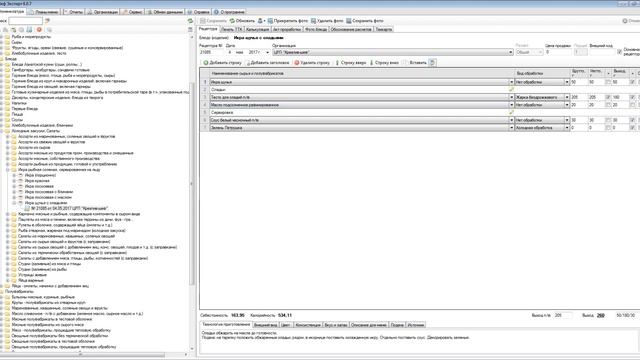The height and width of the screenshot is (360, 640).
Task: Click the pencil icon on the Оладьи header row
Action: 511,89
